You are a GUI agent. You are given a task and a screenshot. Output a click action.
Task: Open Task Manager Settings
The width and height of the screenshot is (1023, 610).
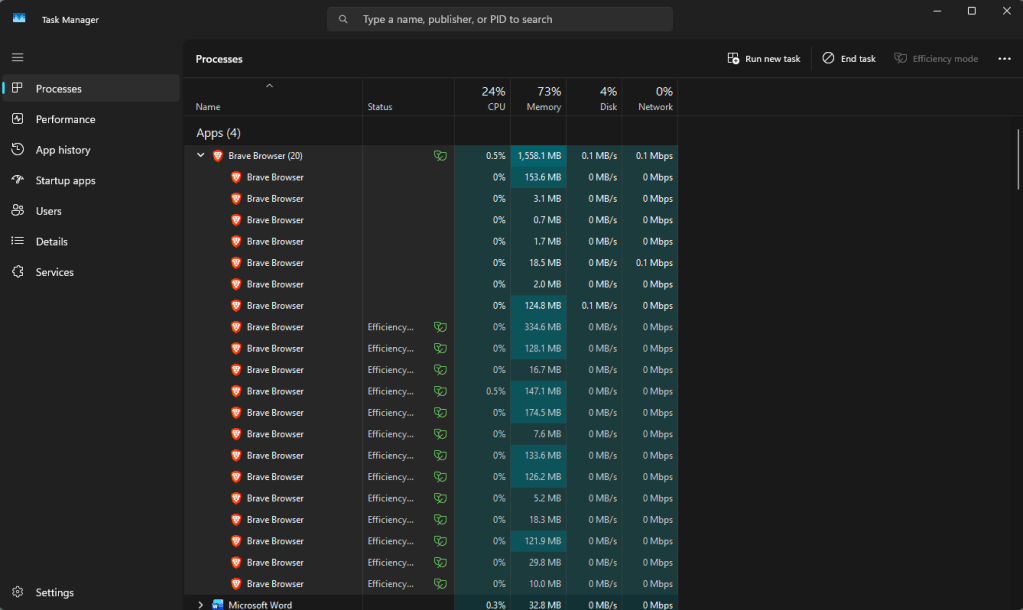click(x=91, y=592)
